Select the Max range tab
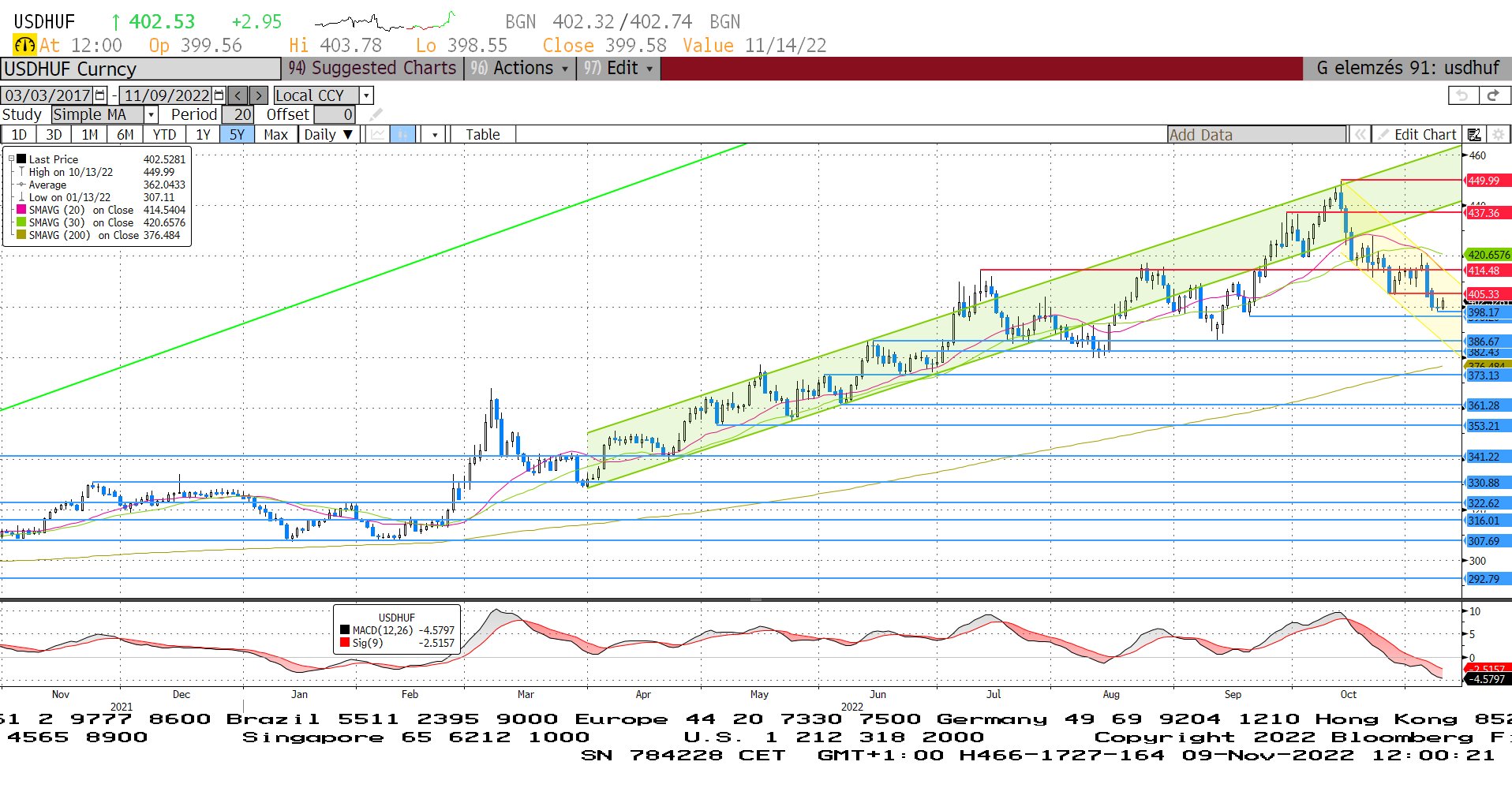The width and height of the screenshot is (1512, 799). point(275,134)
